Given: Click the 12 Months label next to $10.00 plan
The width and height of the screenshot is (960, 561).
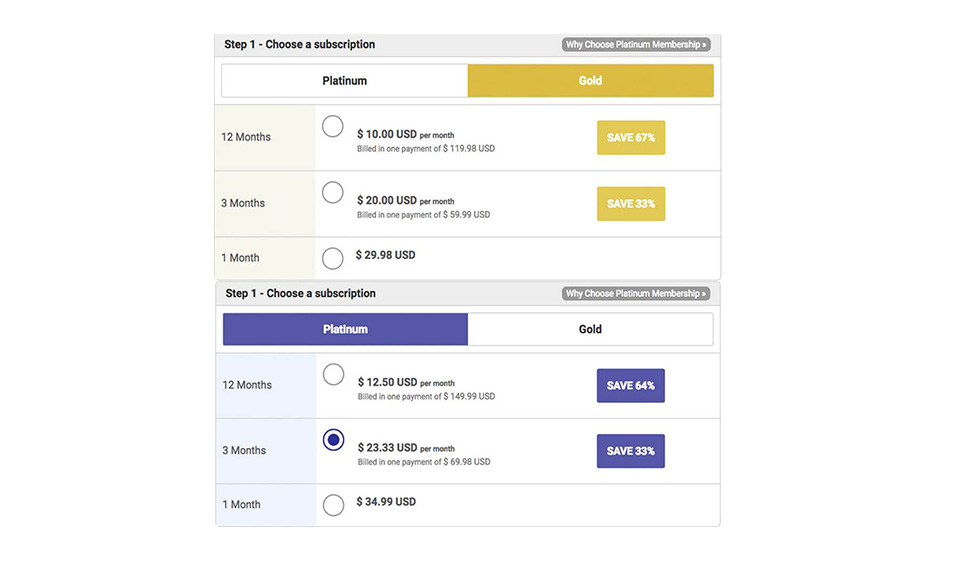Looking at the screenshot, I should tap(246, 137).
